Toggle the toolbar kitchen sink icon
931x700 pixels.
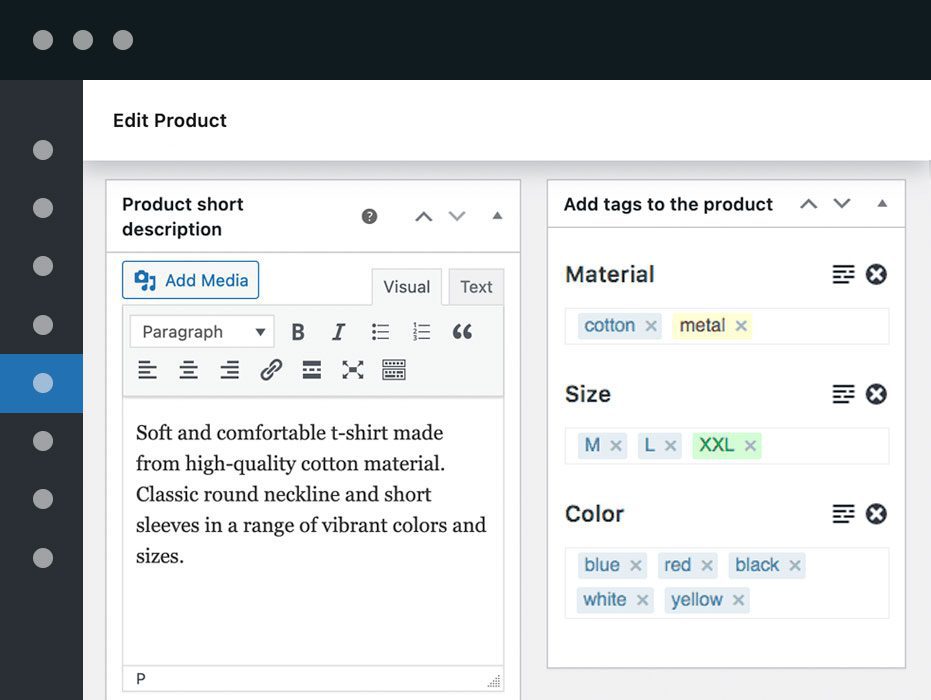point(394,370)
